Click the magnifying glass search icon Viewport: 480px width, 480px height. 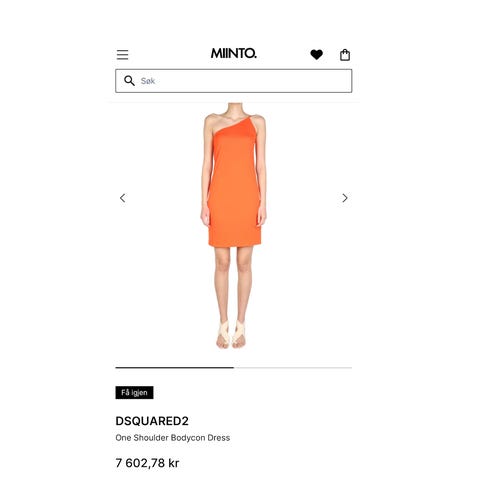coord(129,81)
